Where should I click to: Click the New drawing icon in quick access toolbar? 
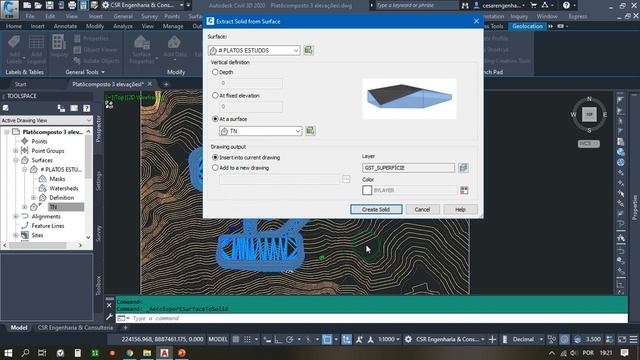[x=27, y=5]
